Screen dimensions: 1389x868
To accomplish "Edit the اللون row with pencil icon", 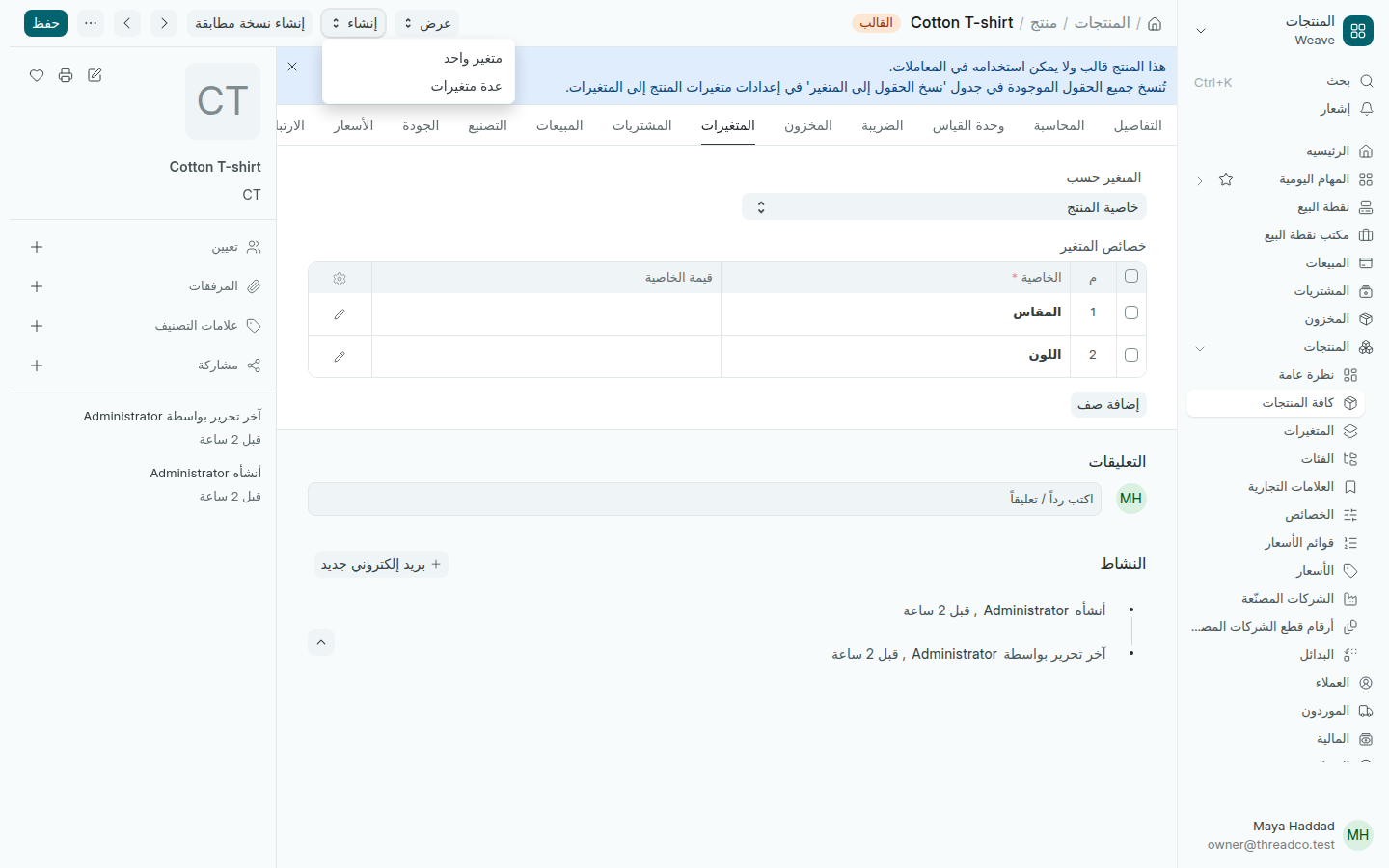I will (x=340, y=357).
